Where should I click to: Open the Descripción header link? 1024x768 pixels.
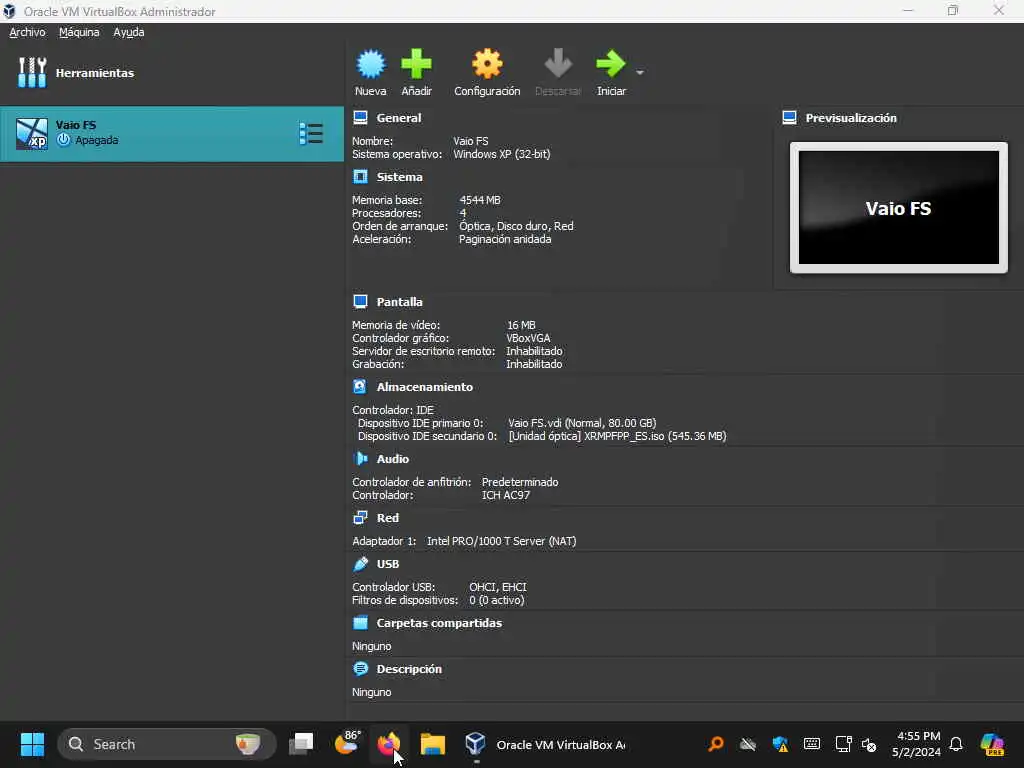tap(409, 669)
